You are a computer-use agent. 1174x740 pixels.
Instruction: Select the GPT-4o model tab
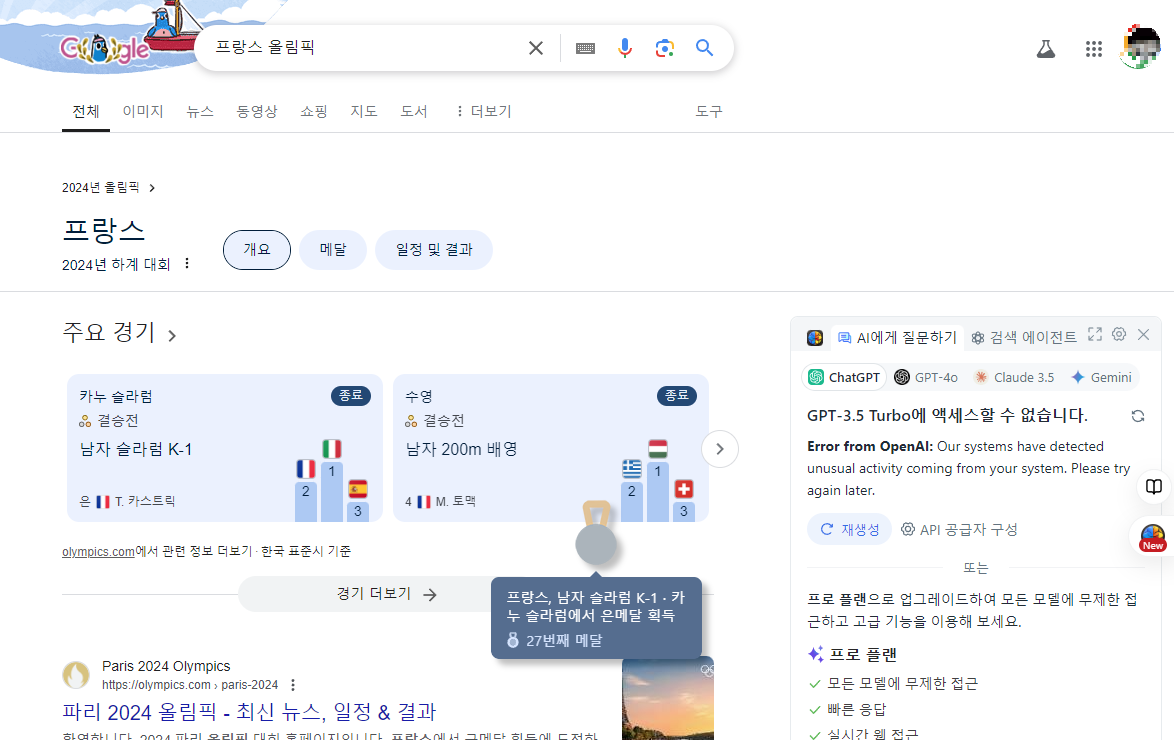[x=926, y=377]
